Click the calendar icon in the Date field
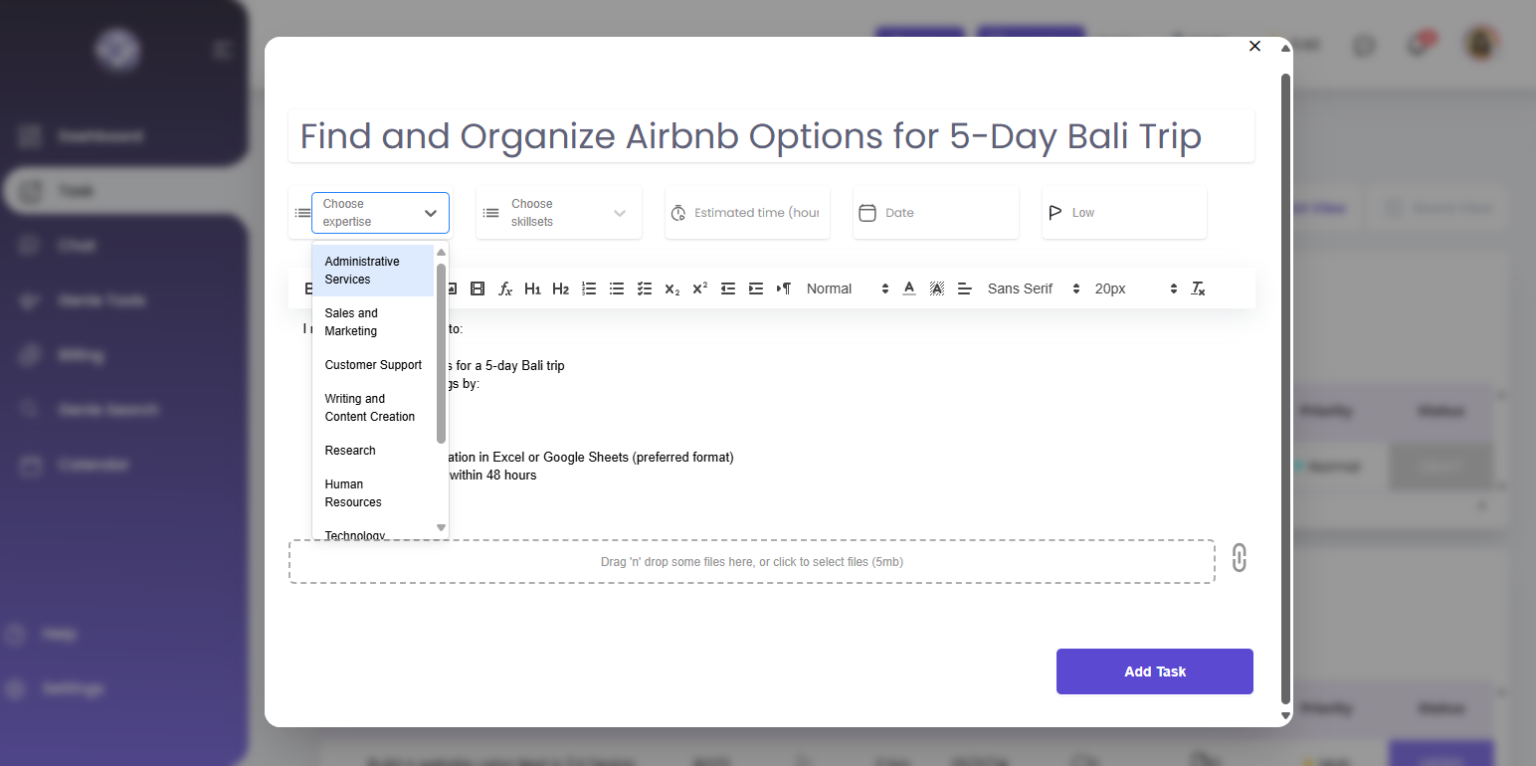This screenshot has width=1536, height=766. 867,212
